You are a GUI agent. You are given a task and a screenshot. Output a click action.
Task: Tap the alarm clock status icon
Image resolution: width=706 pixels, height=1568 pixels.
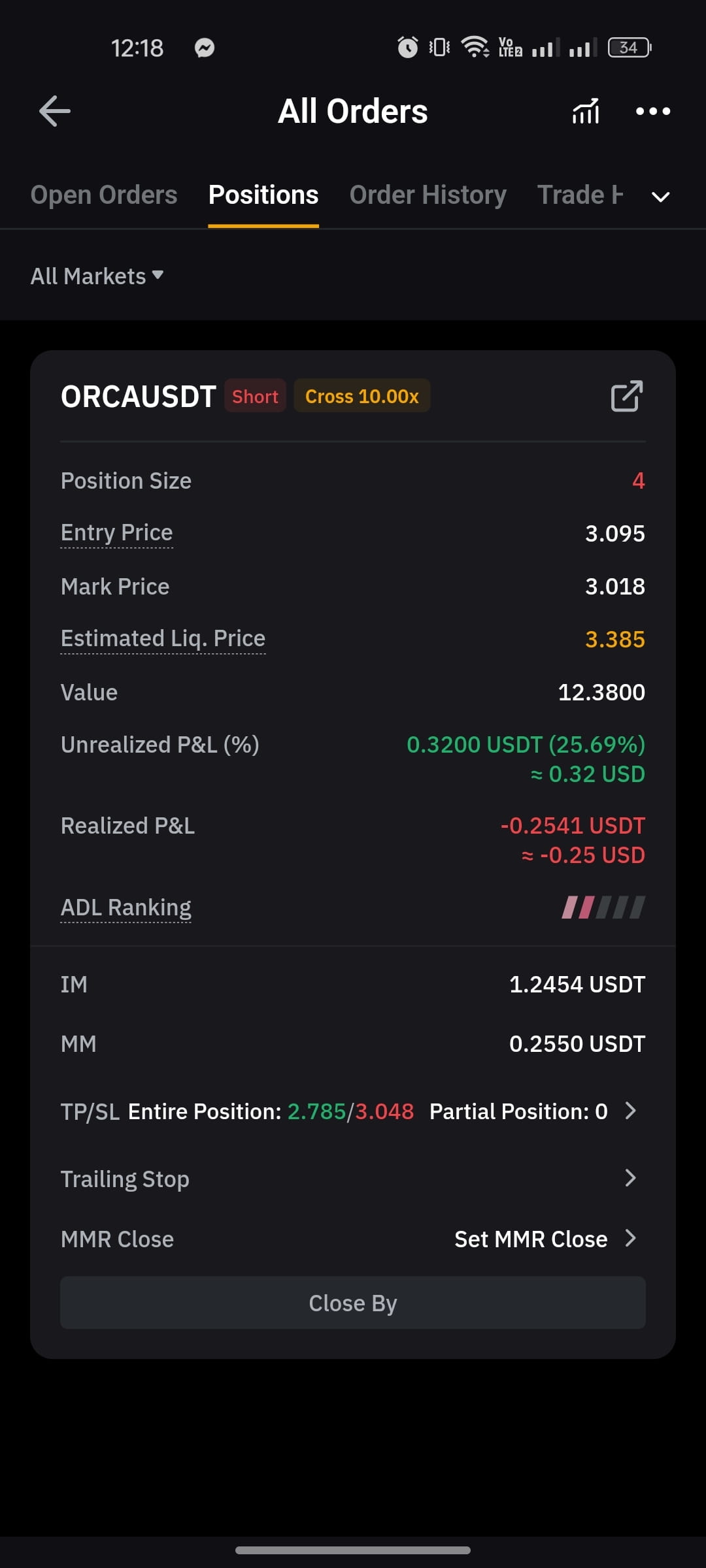408,47
